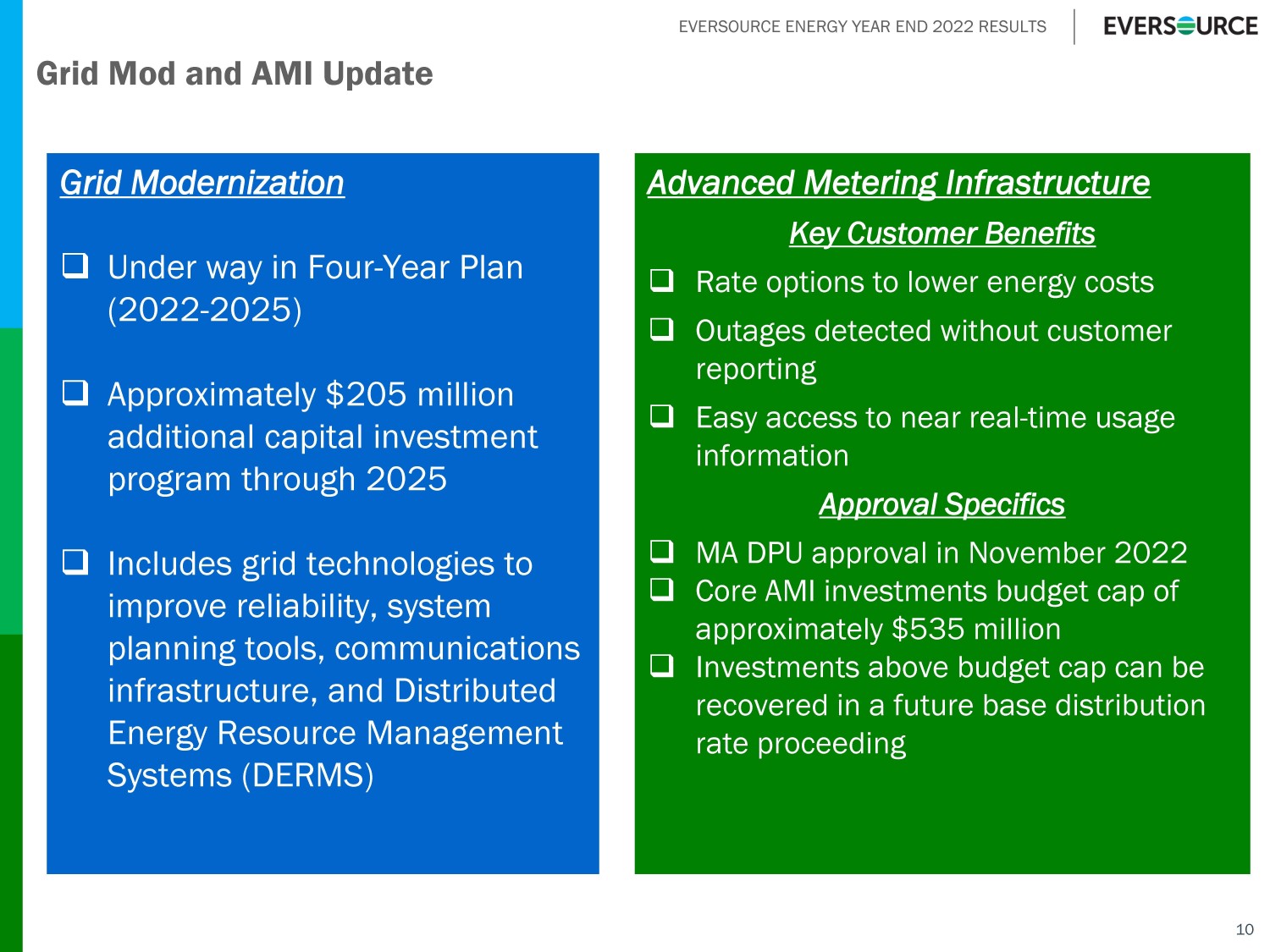Select the "Approximately $205 million additional capital investment" text

click(323, 437)
